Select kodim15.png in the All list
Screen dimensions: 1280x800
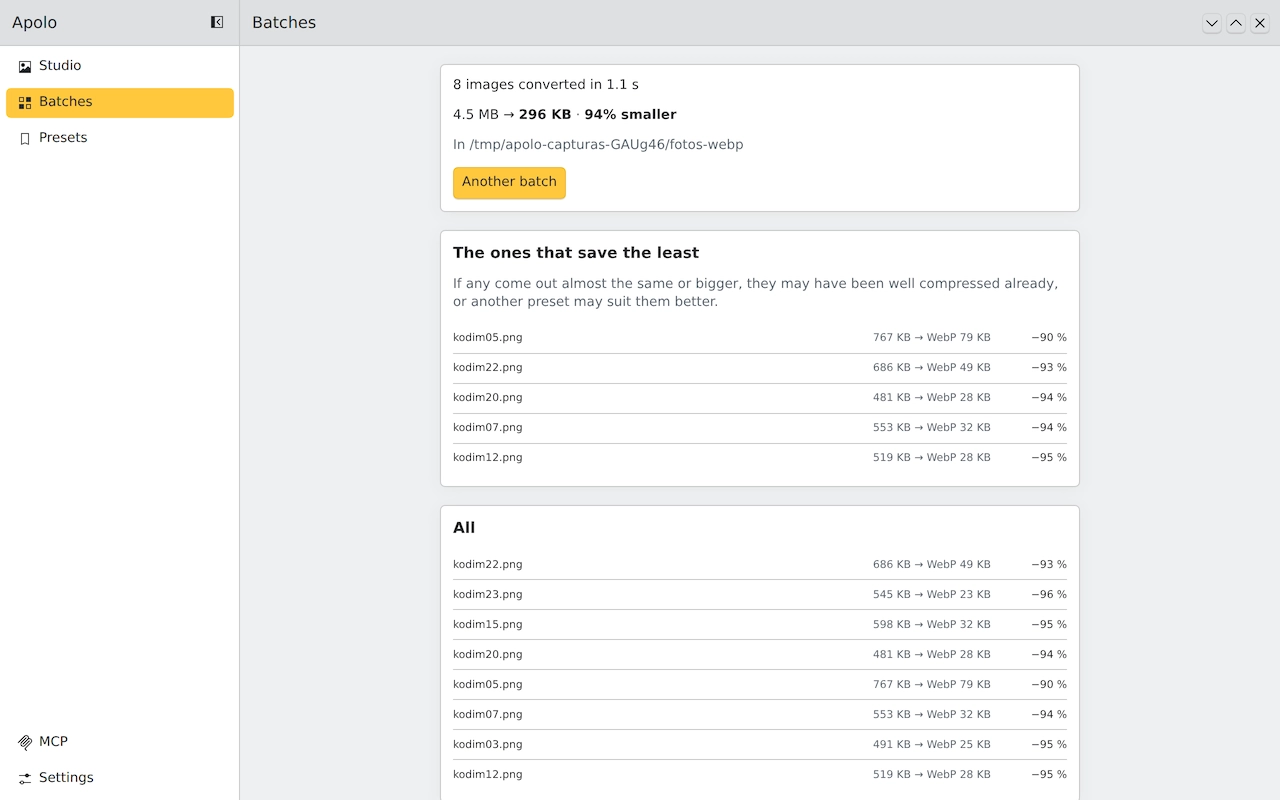click(760, 625)
